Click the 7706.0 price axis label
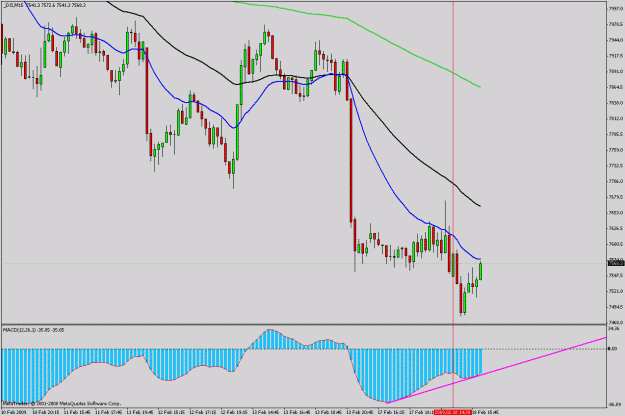This screenshot has width=625, height=416. pos(616,181)
